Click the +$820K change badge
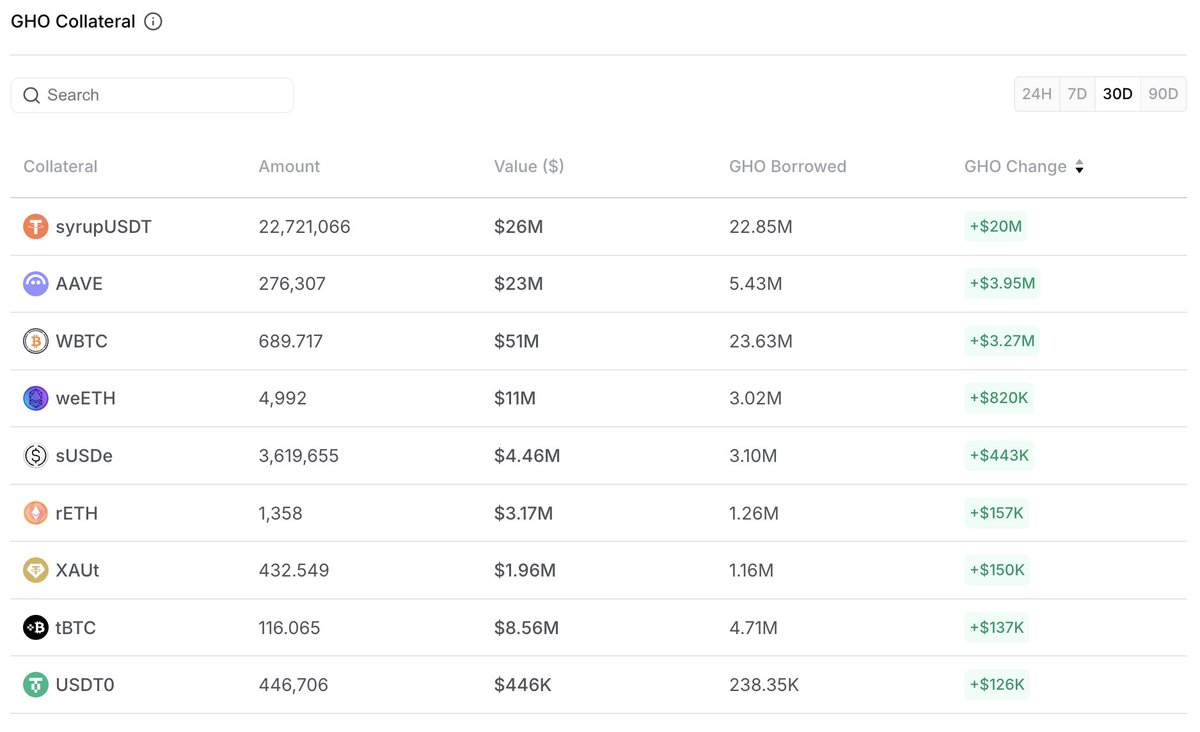This screenshot has height=732, width=1200. click(x=999, y=398)
